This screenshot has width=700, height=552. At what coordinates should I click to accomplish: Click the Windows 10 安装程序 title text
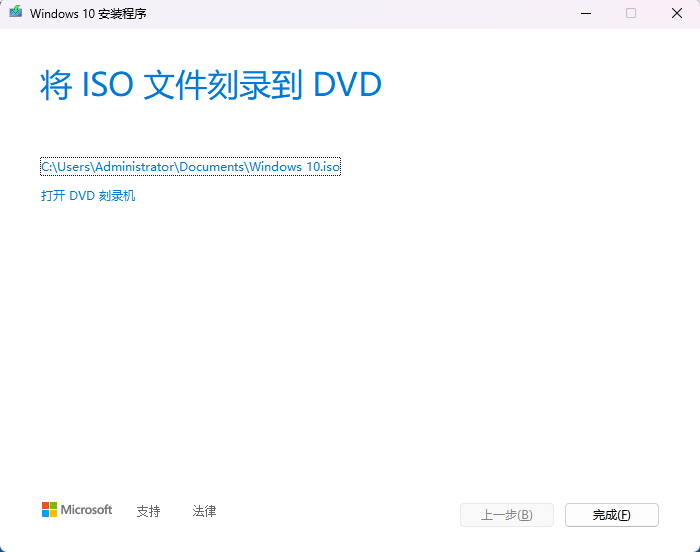point(88,14)
